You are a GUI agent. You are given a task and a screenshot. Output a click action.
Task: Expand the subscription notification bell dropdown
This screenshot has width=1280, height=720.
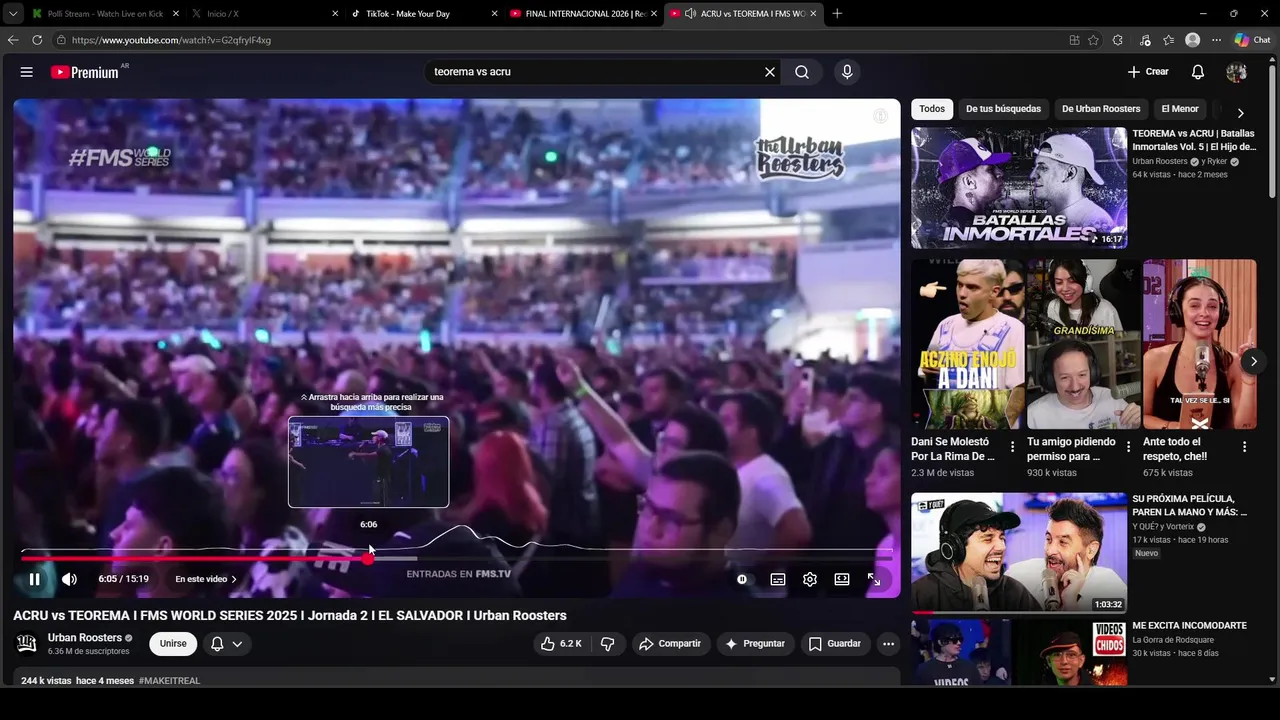tap(227, 644)
